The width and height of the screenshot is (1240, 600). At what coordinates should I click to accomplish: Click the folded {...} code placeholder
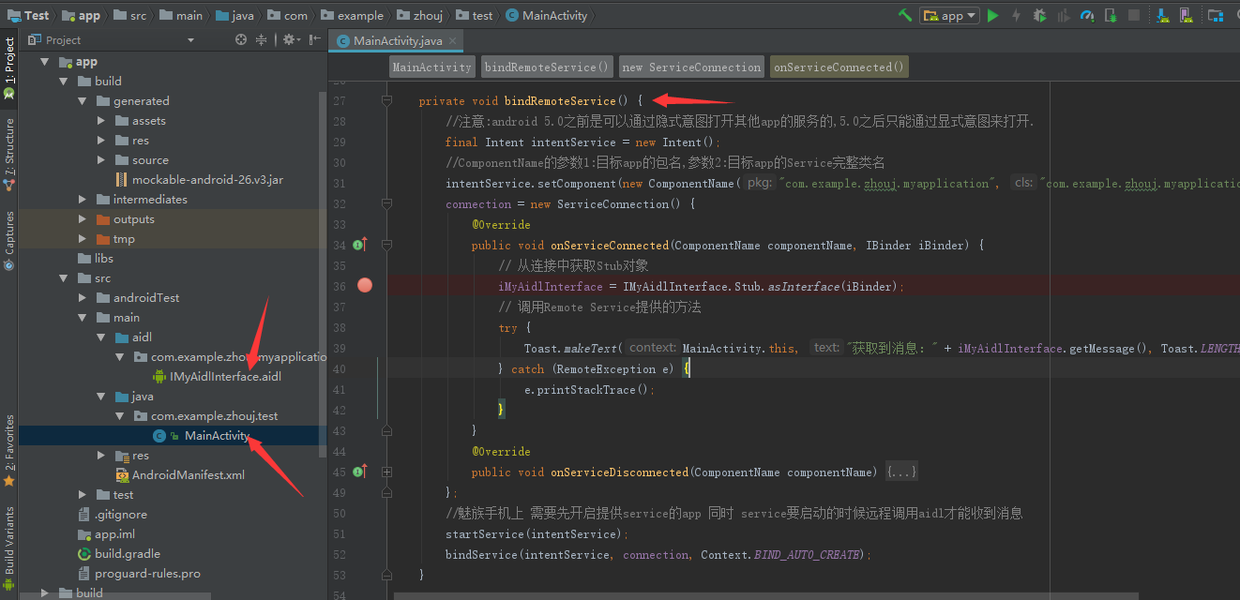click(x=902, y=472)
